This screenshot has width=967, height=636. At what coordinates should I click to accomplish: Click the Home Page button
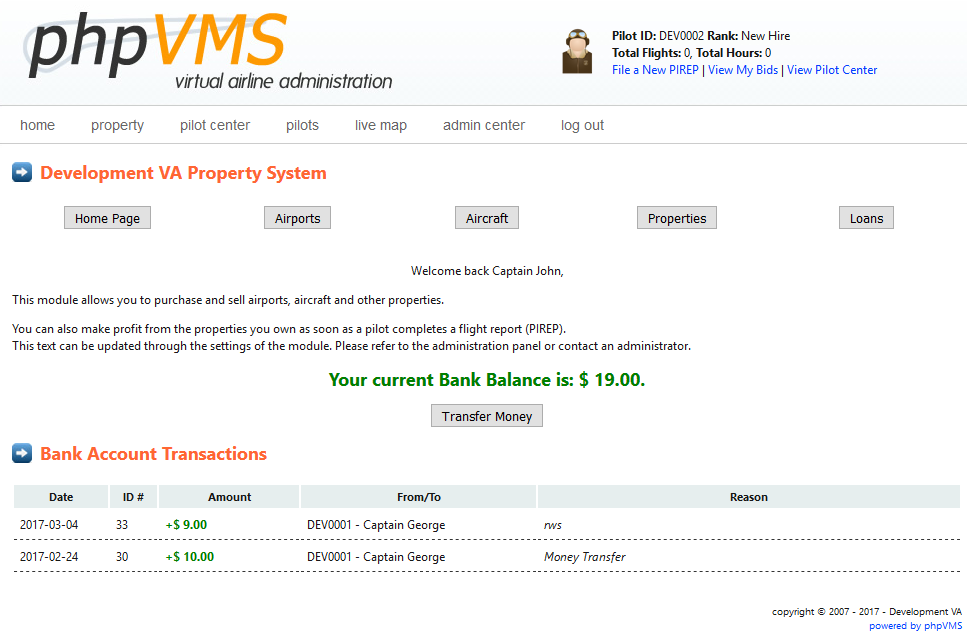[107, 218]
